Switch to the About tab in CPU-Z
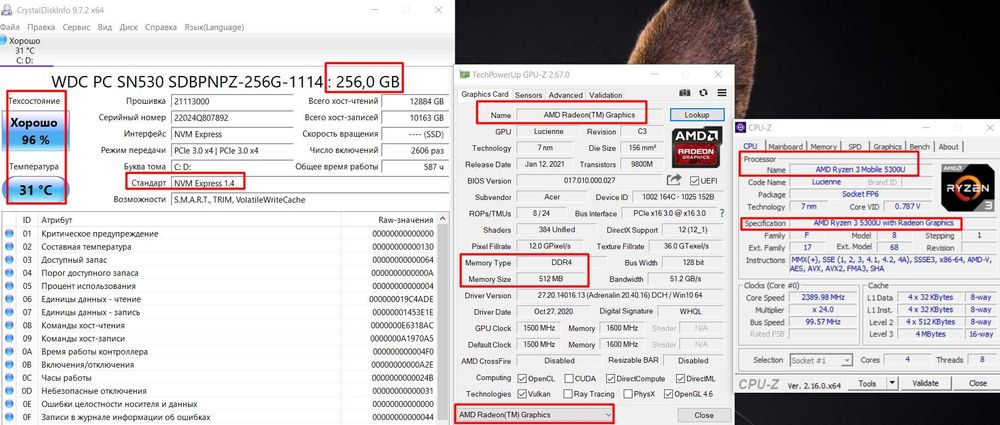 click(948, 147)
